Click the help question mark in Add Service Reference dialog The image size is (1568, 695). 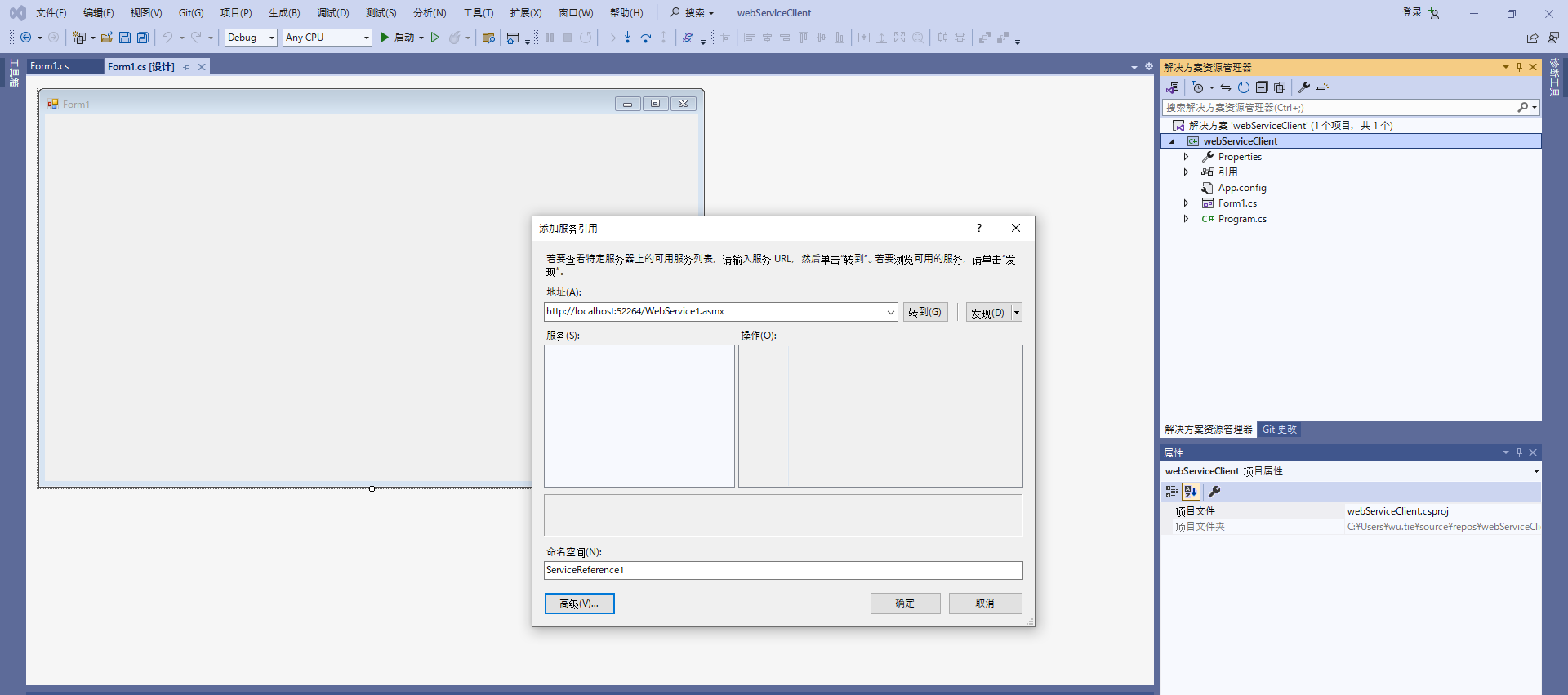pos(979,228)
